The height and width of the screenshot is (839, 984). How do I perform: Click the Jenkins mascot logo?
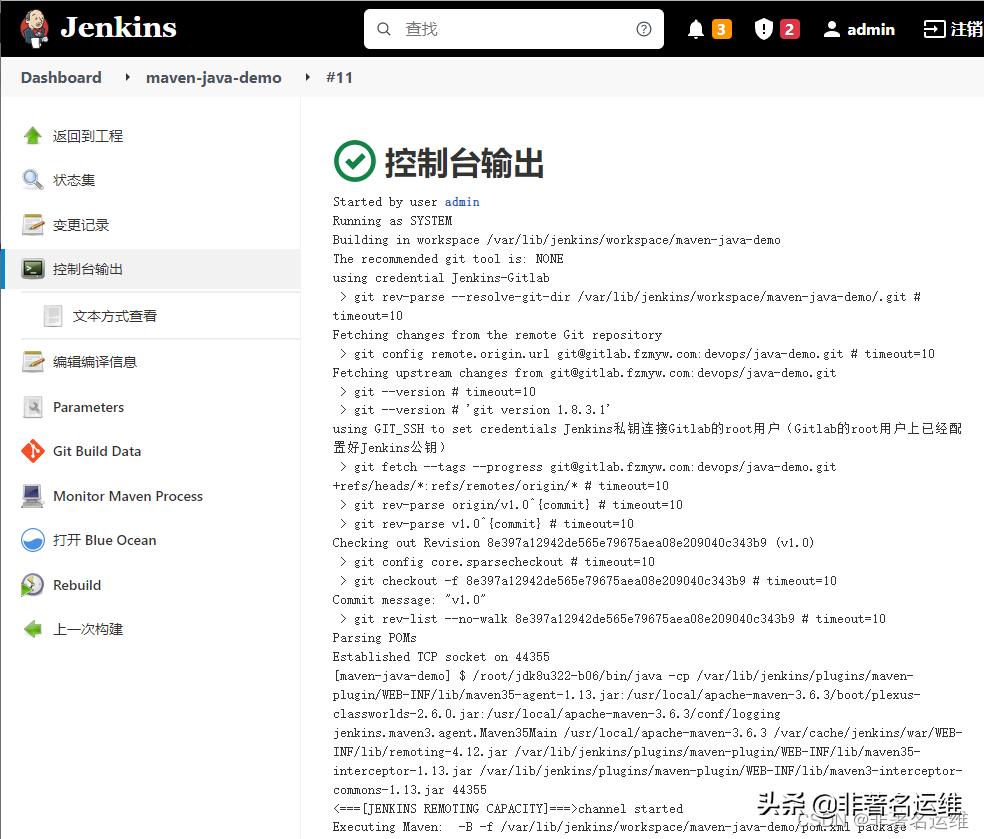(34, 28)
